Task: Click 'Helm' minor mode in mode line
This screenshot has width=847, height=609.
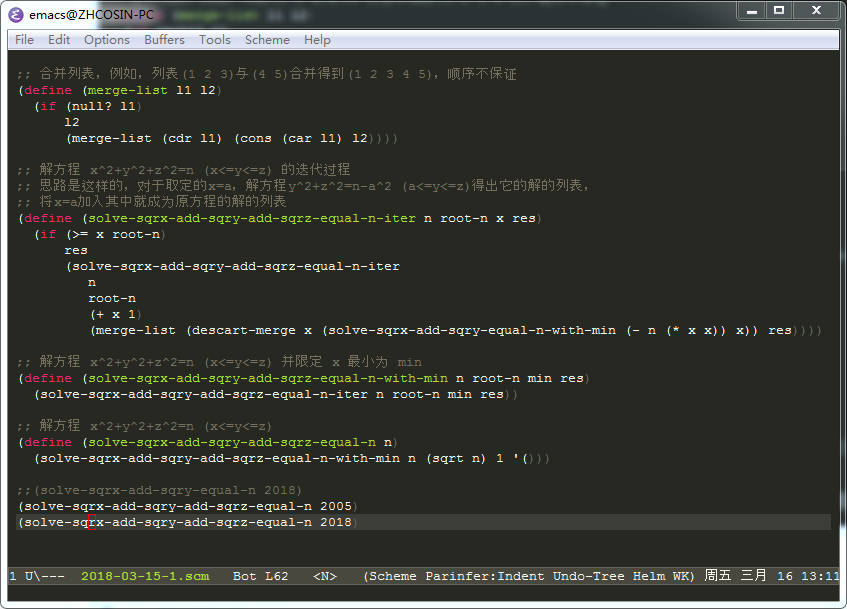Action: pos(649,576)
